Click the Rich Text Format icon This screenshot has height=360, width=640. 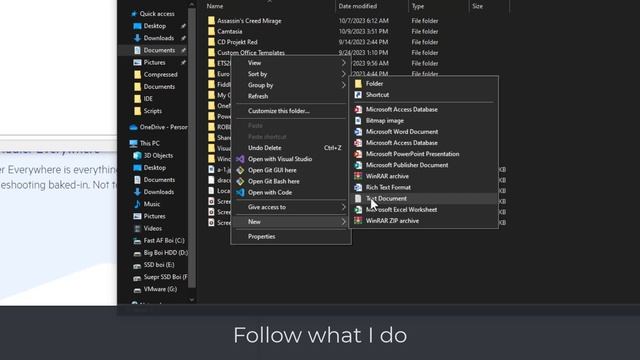coord(358,187)
